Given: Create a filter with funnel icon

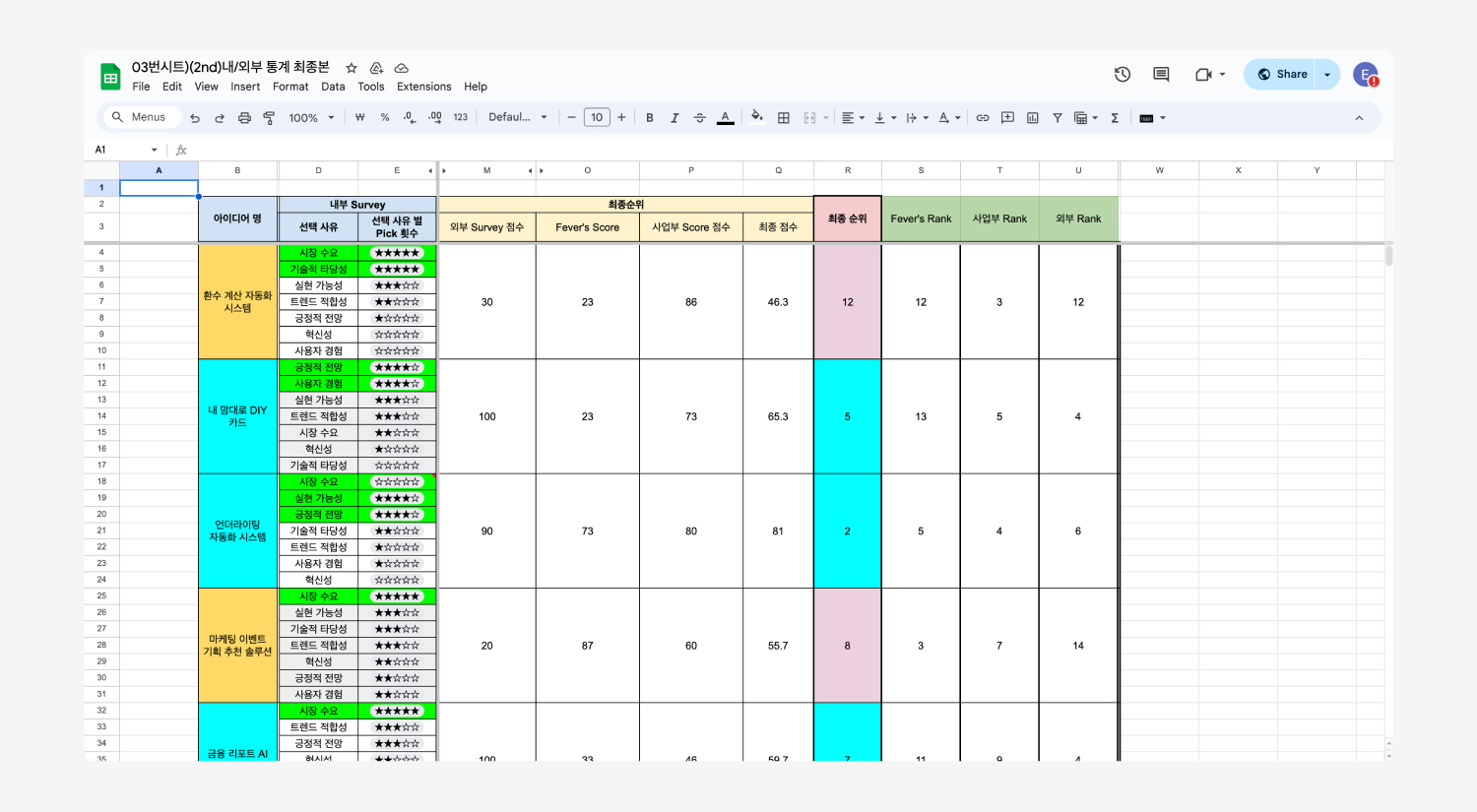Looking at the screenshot, I should point(1058,118).
